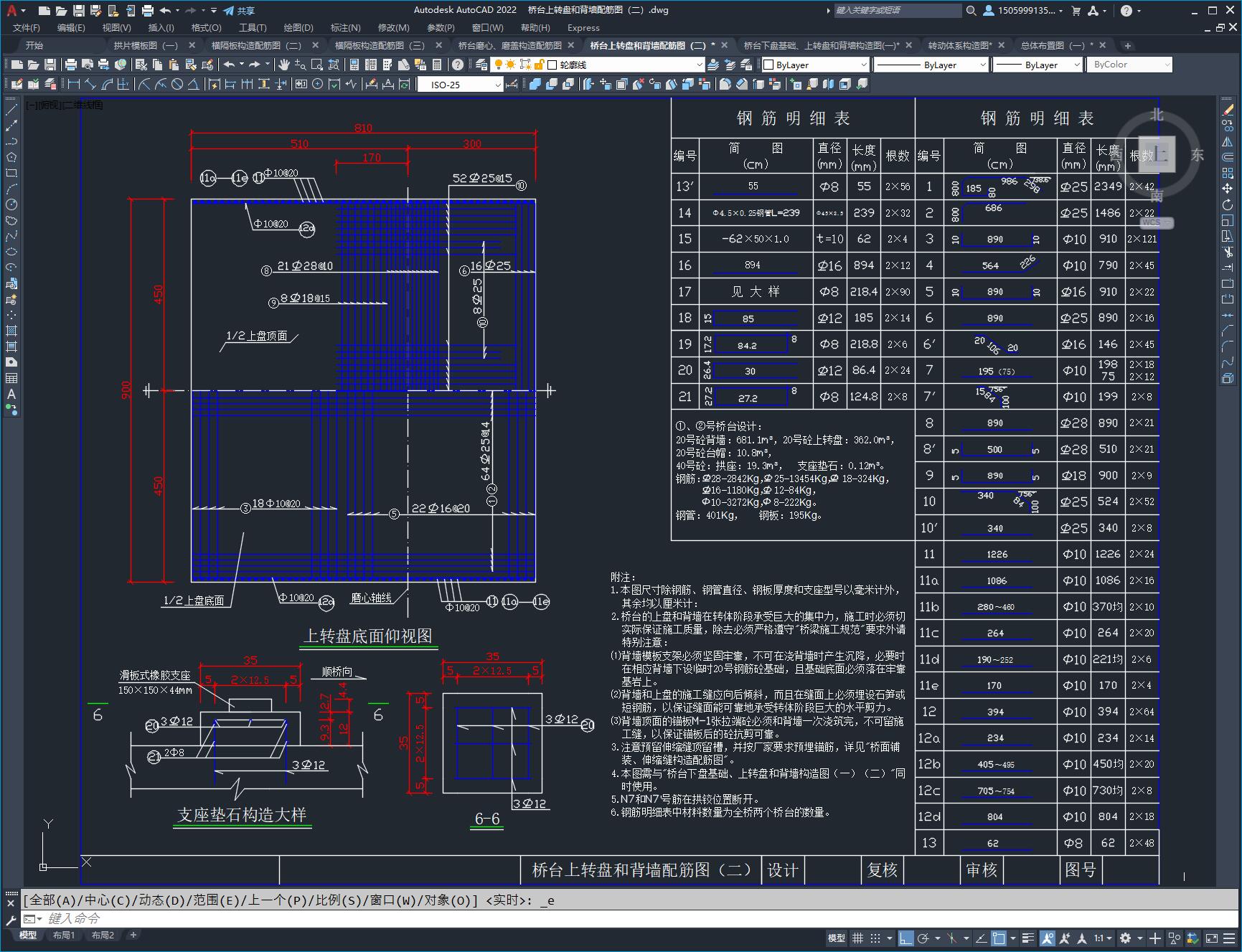Click the ViewCube top face 上
Screen dimensions: 1242x952
coord(1157,154)
